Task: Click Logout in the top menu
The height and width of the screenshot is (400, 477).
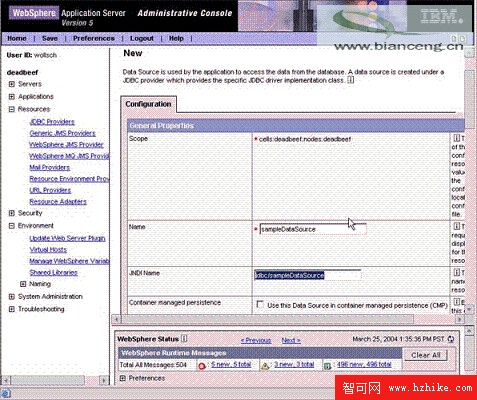Action: 142,38
